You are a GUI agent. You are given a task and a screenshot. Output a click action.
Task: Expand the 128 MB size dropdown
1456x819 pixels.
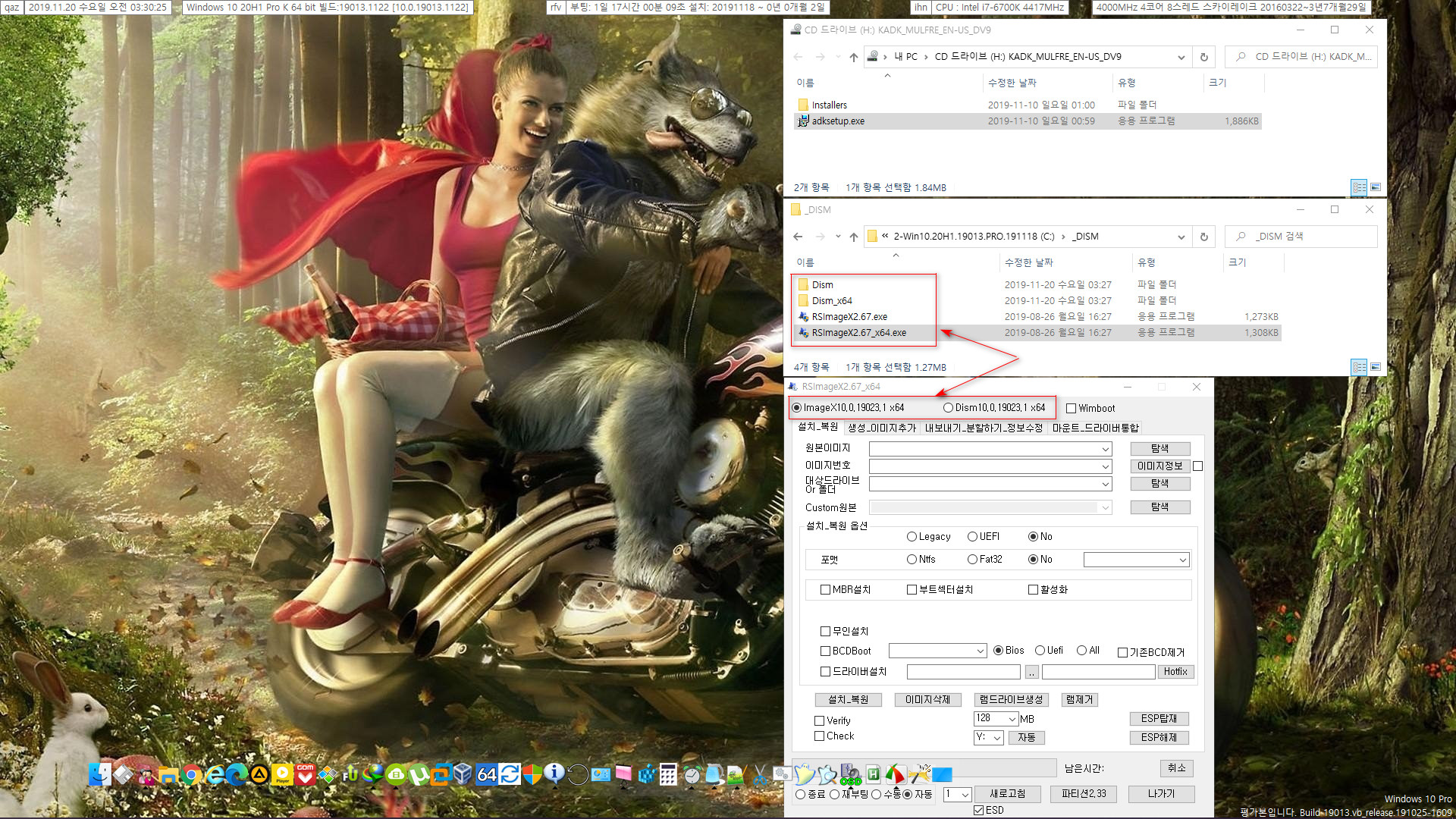(x=1012, y=719)
